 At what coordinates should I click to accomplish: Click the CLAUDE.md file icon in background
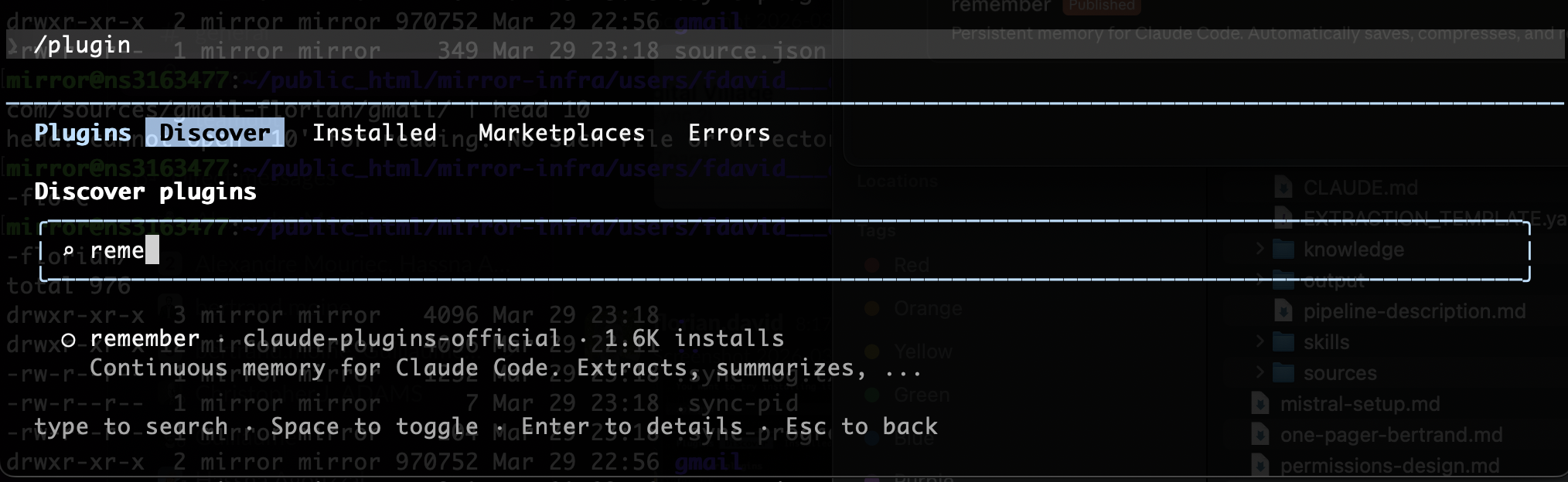click(x=1283, y=188)
